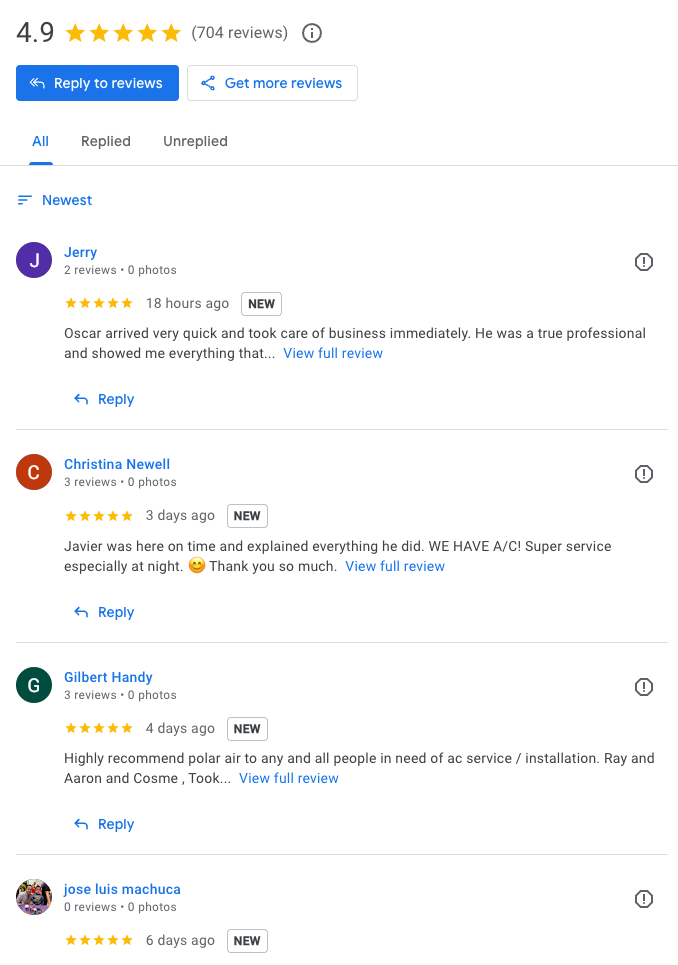This screenshot has width=678, height=965.
Task: Click Gilbert Handy's green G avatar
Action: 34,686
